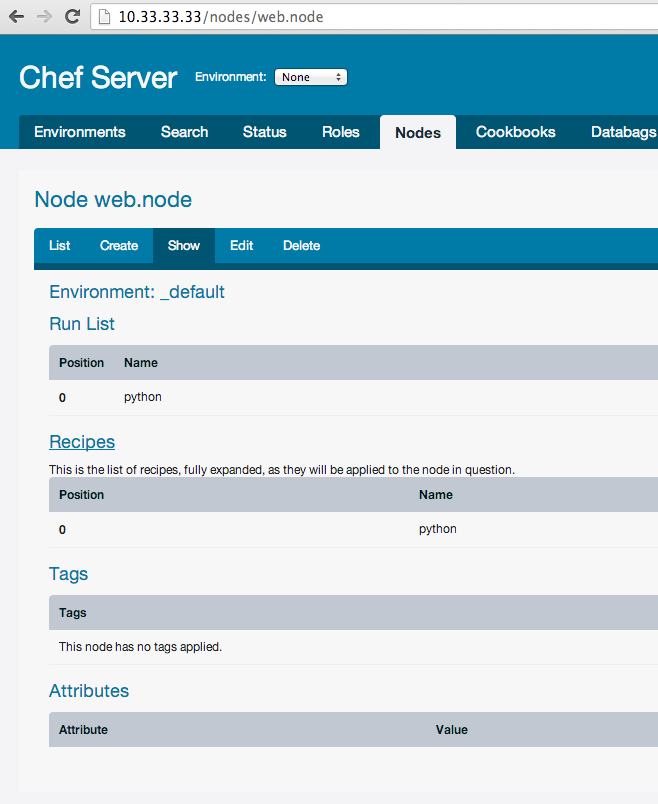This screenshot has width=658, height=804.
Task: Click the Value column header
Action: (451, 730)
